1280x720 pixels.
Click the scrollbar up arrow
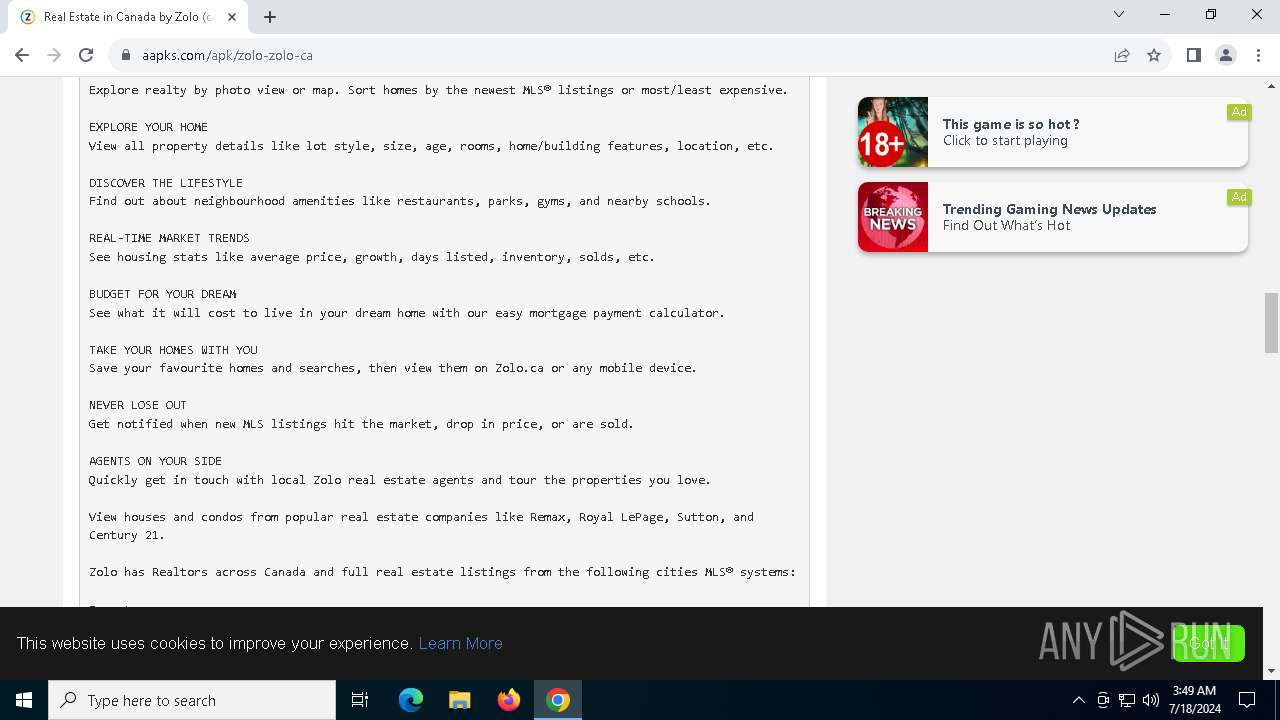point(1272,85)
